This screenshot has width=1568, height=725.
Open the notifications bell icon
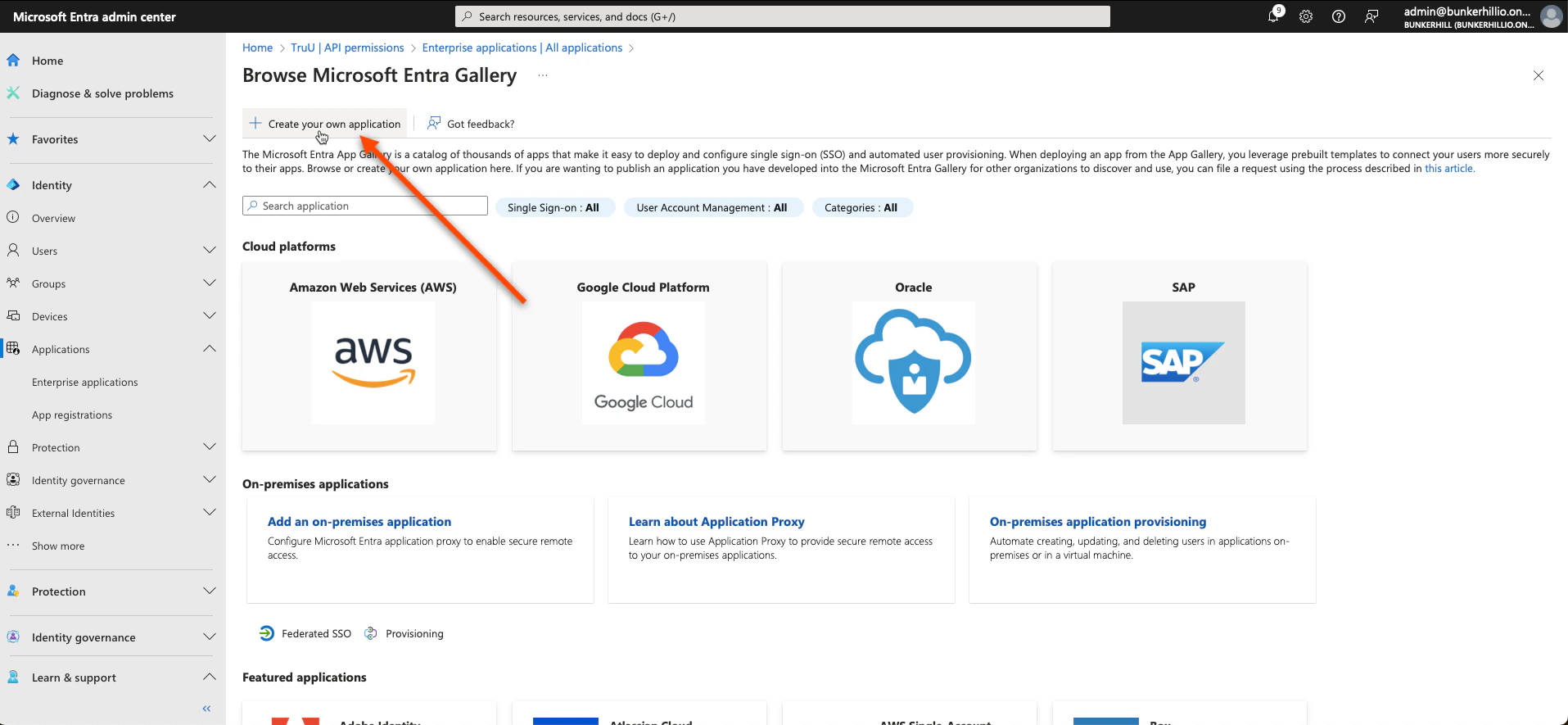coord(1274,16)
